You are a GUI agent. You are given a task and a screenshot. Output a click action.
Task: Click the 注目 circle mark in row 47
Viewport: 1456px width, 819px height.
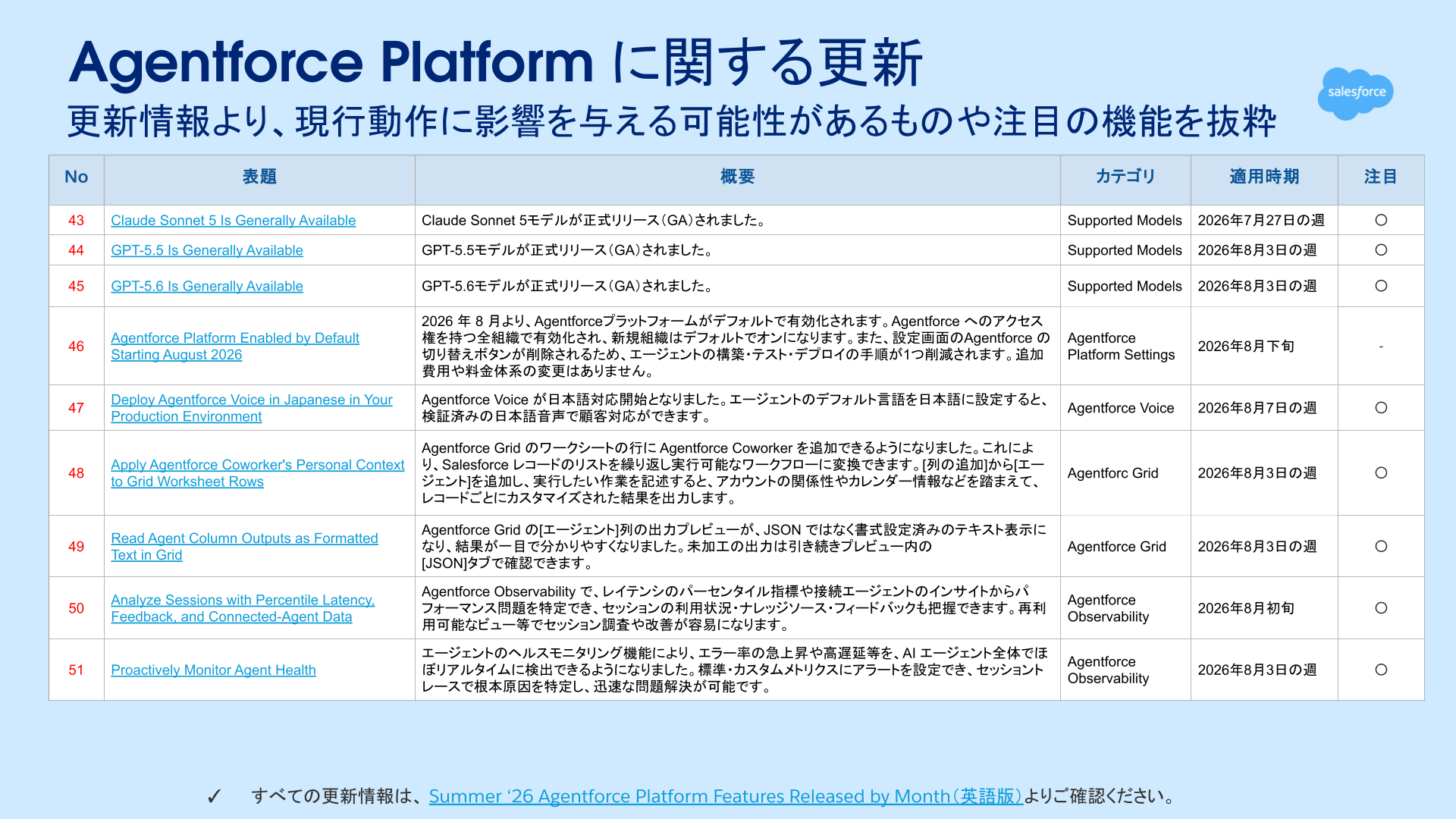(1381, 408)
